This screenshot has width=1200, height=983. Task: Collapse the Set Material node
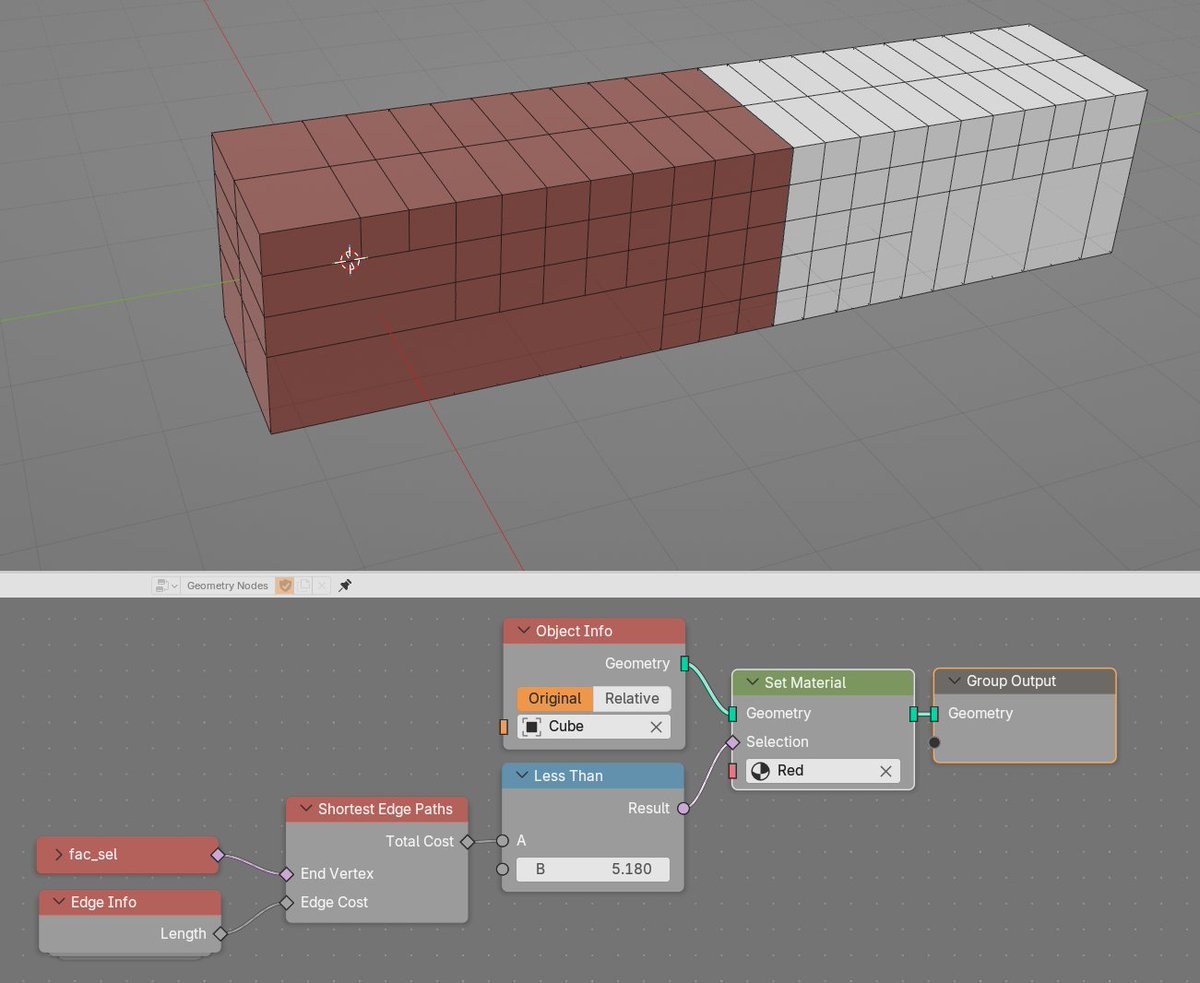752,682
